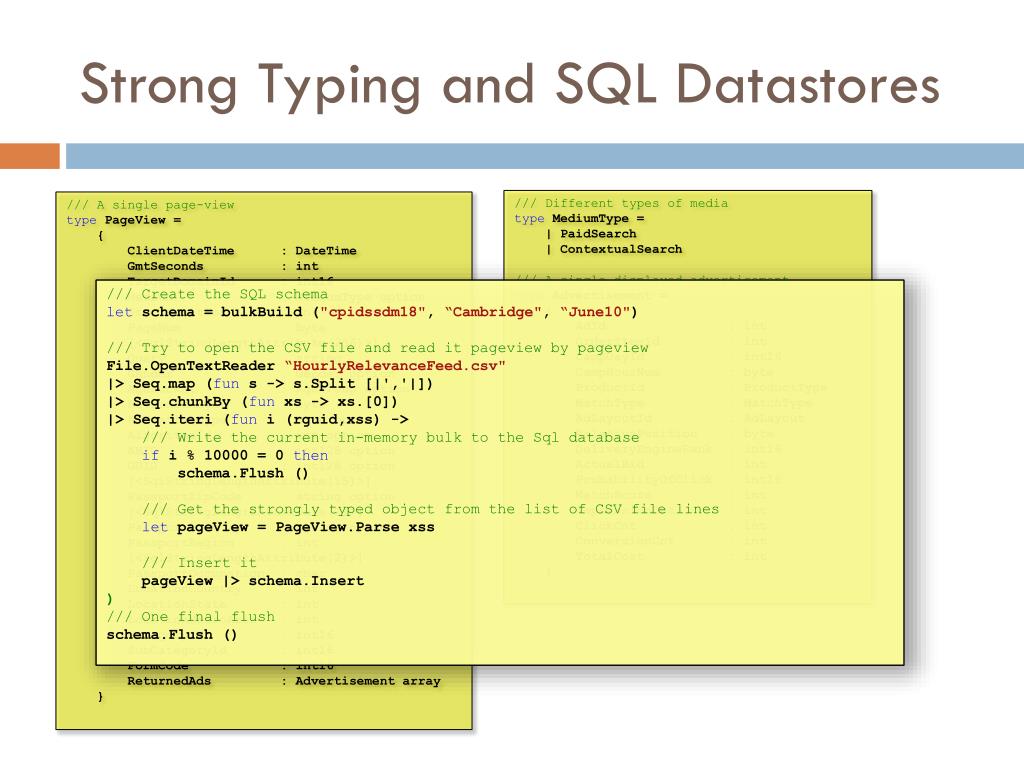Select the comment "/// Get the strongly typed object"
This screenshot has width=1024, height=768.
[430, 509]
